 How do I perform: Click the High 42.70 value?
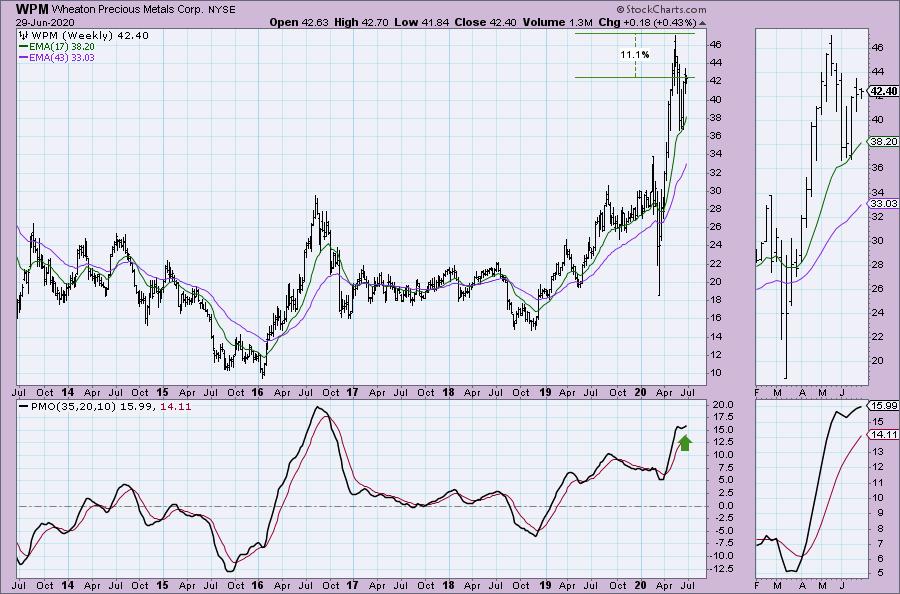coord(361,22)
